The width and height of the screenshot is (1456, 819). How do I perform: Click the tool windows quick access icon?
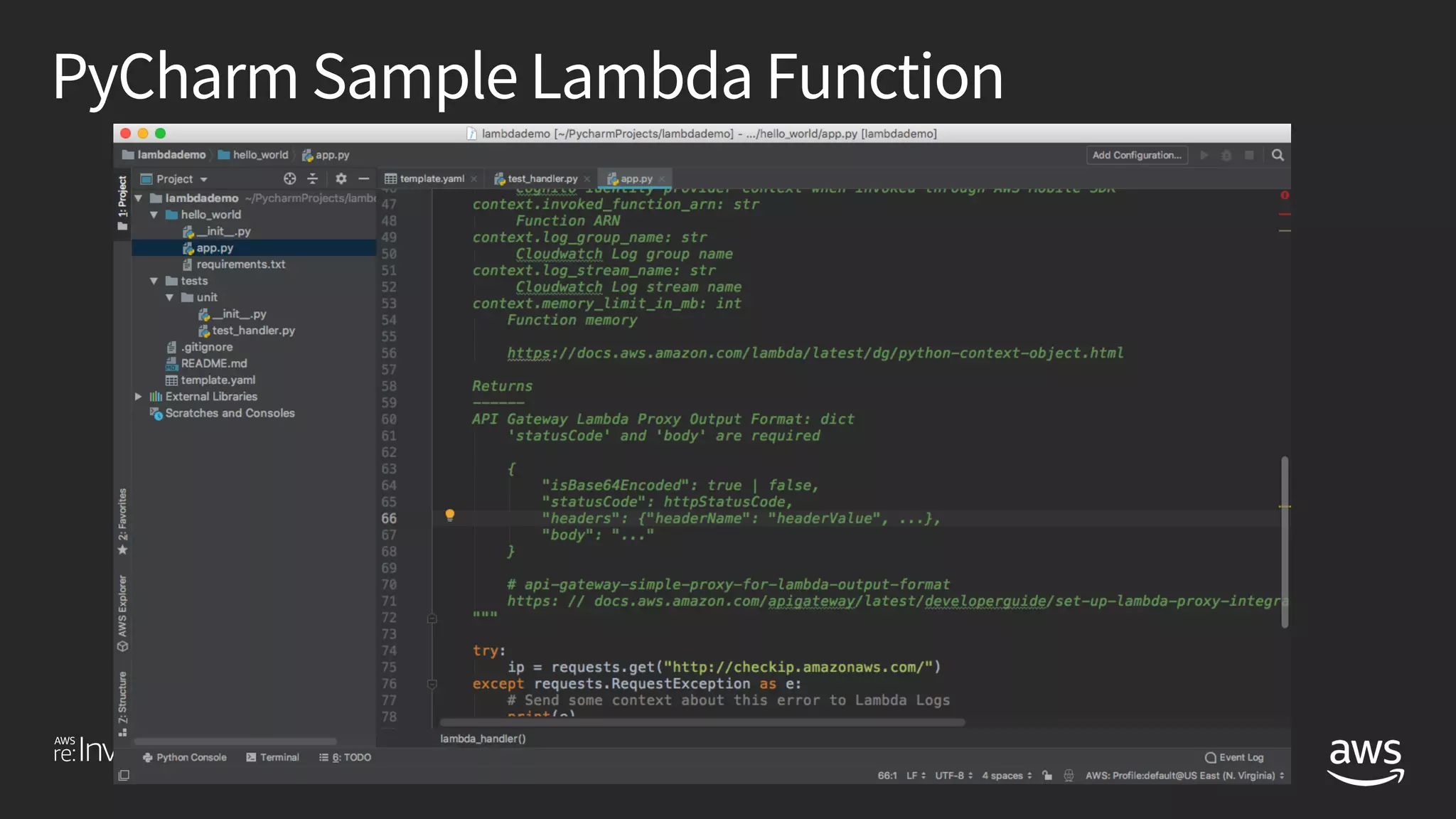pos(124,775)
